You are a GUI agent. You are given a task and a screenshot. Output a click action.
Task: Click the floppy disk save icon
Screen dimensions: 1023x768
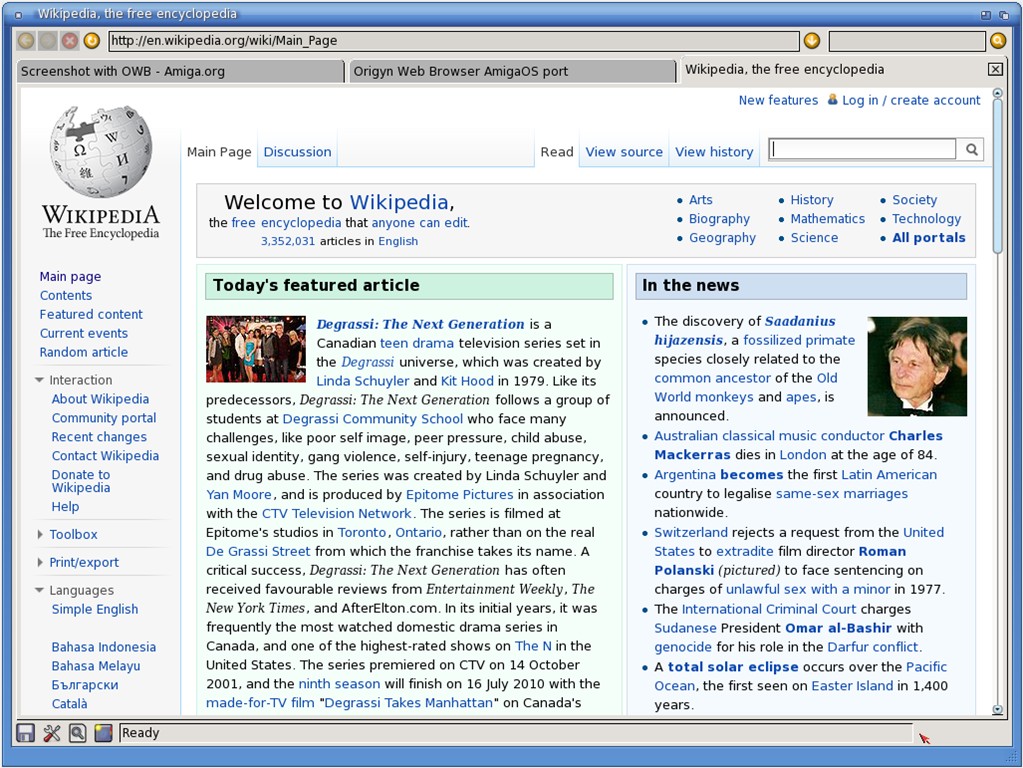pyautogui.click(x=25, y=733)
